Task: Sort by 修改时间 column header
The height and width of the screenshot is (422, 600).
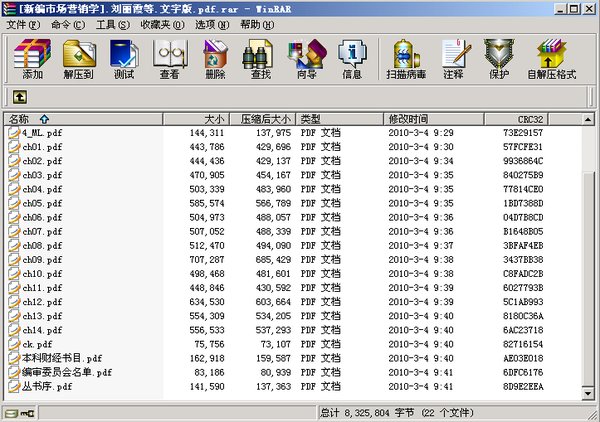Action: pos(409,119)
